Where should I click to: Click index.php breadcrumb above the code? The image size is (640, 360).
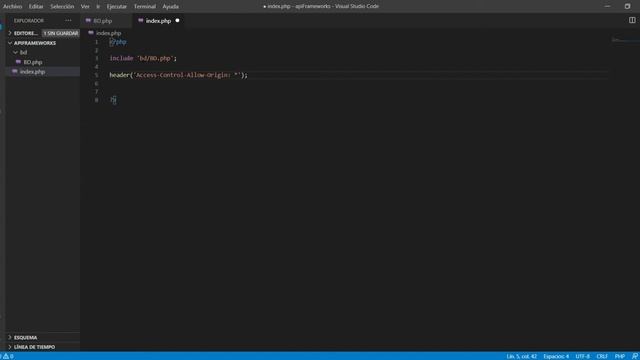(x=109, y=33)
